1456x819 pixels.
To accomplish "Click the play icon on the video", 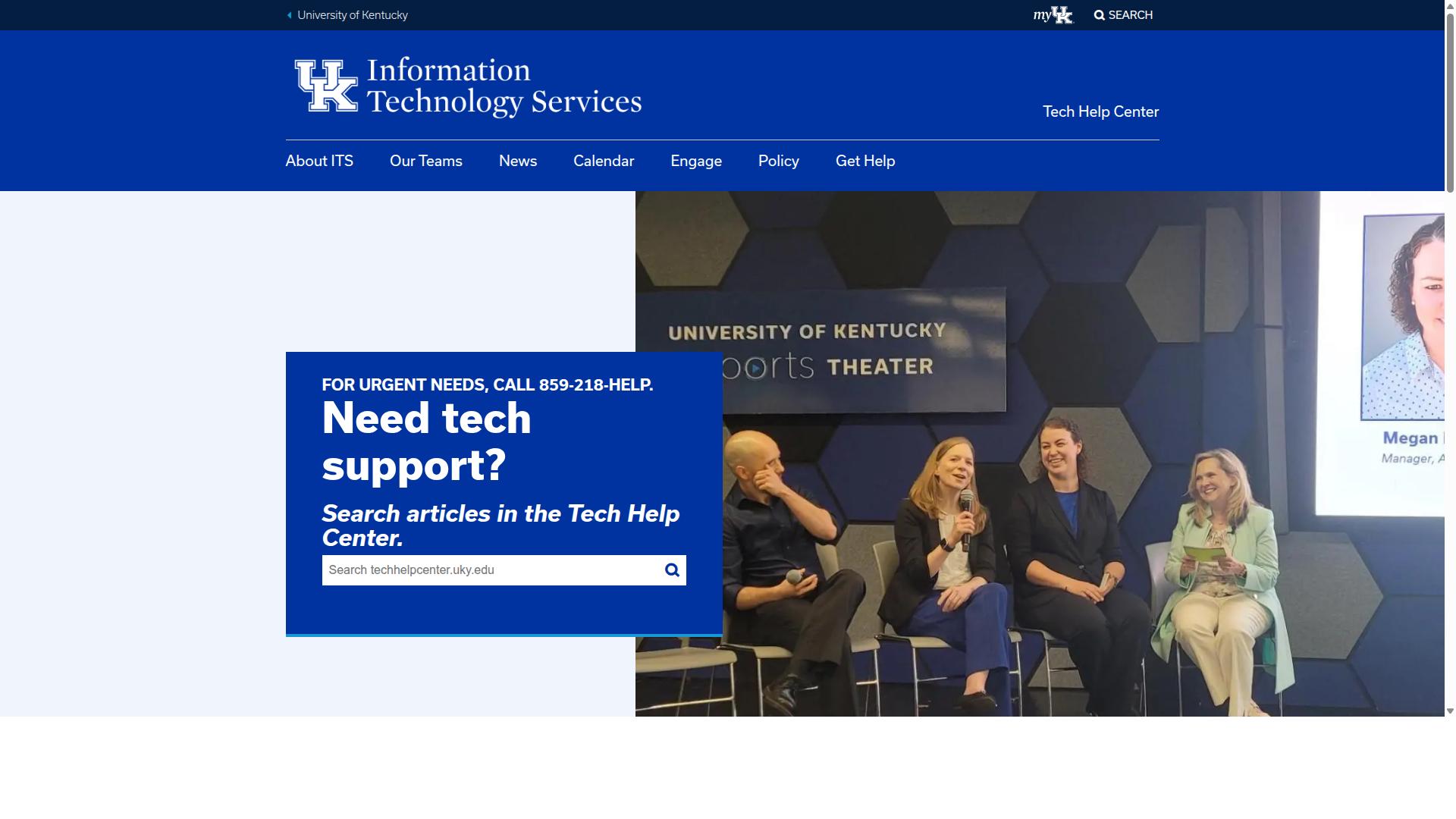I will (755, 369).
